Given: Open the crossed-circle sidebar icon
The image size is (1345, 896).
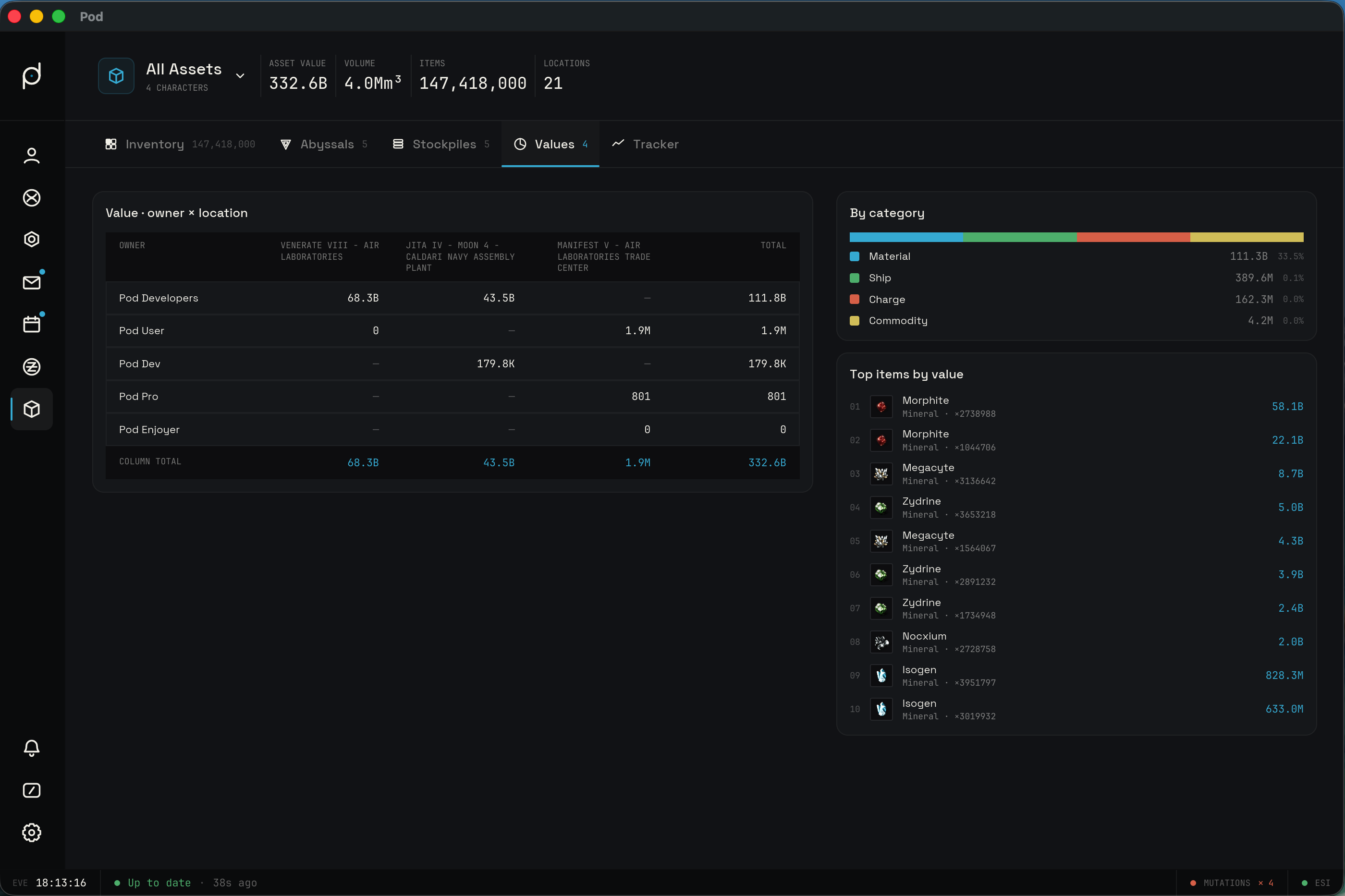Looking at the screenshot, I should pos(31,198).
